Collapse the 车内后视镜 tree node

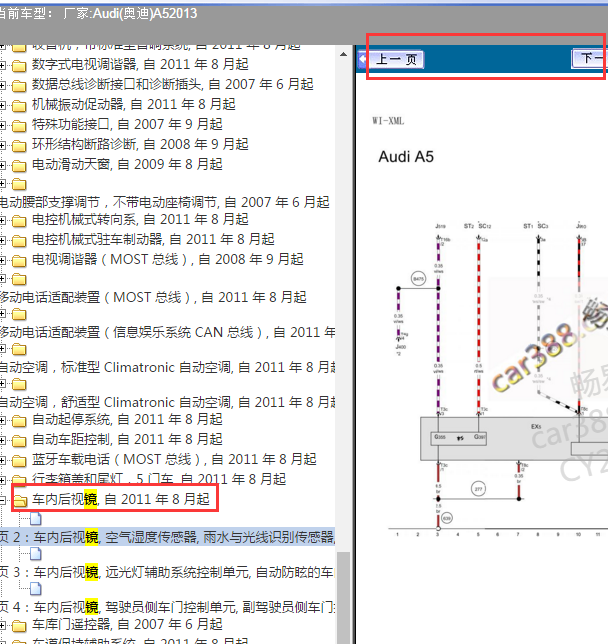click(x=2, y=500)
